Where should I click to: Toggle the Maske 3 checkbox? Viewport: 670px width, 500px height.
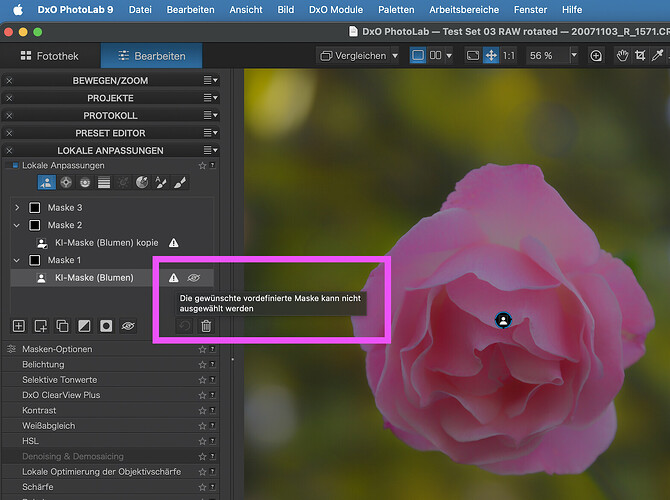point(34,207)
